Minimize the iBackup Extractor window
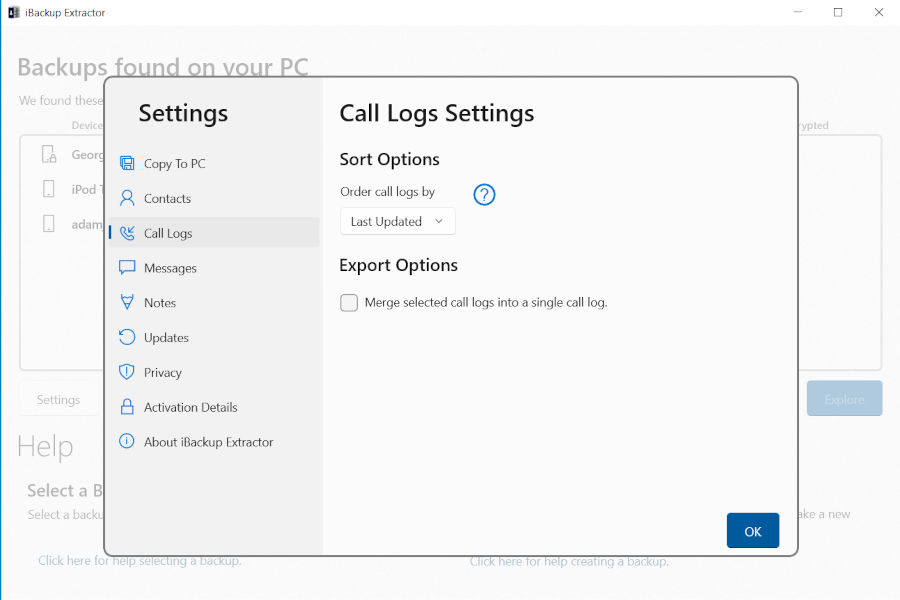The image size is (900, 600). 797,12
